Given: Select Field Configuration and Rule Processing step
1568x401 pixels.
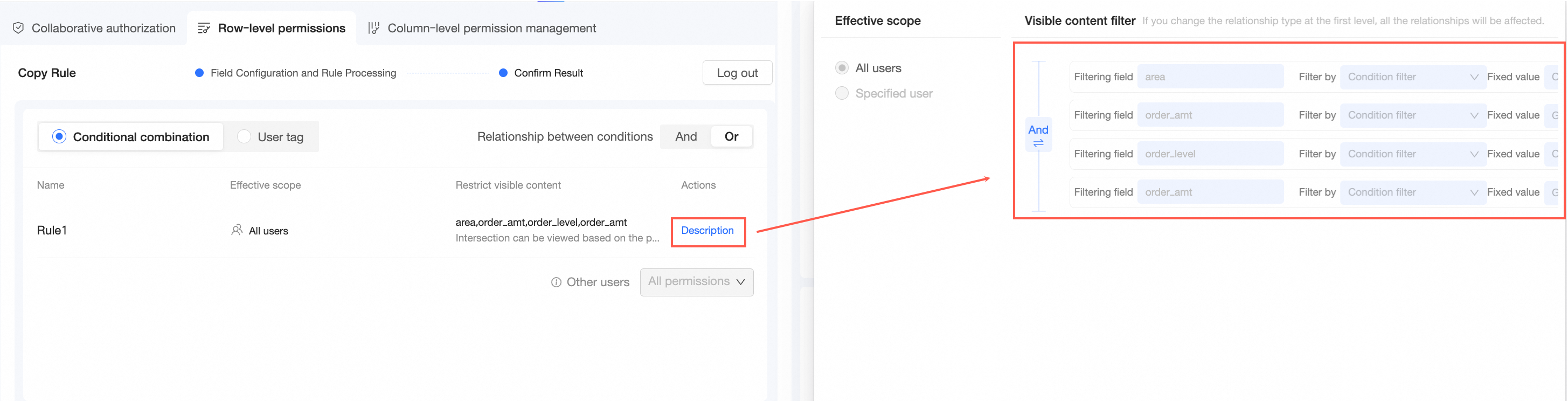Looking at the screenshot, I should 296,73.
